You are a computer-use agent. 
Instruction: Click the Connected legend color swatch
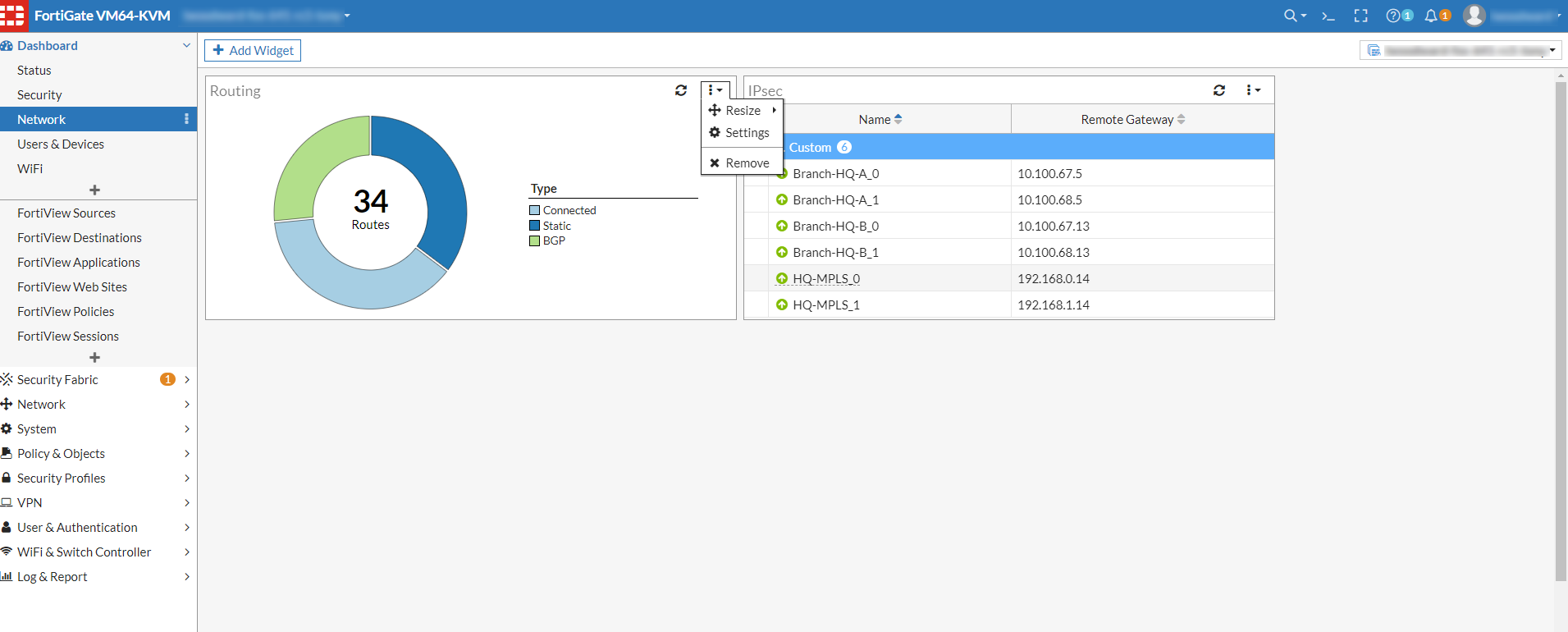(x=535, y=210)
